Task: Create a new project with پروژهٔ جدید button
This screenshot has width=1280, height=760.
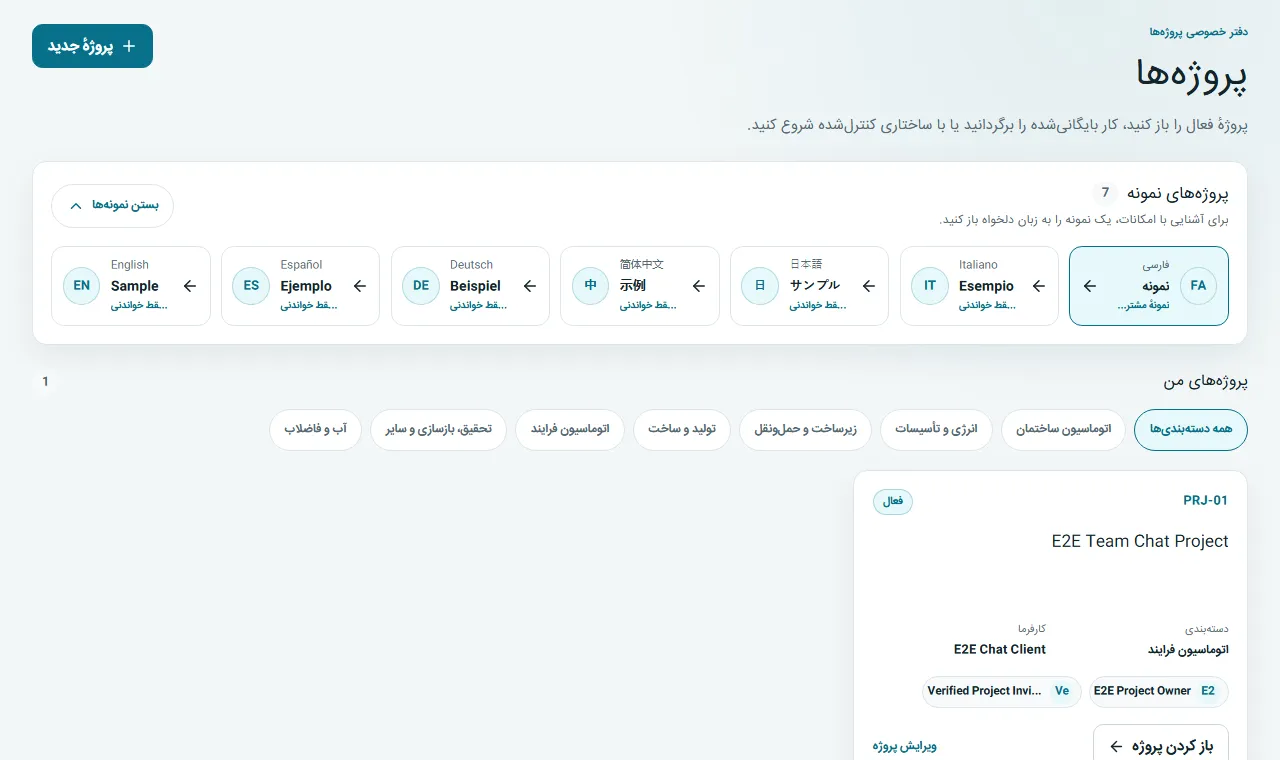Action: coord(92,46)
